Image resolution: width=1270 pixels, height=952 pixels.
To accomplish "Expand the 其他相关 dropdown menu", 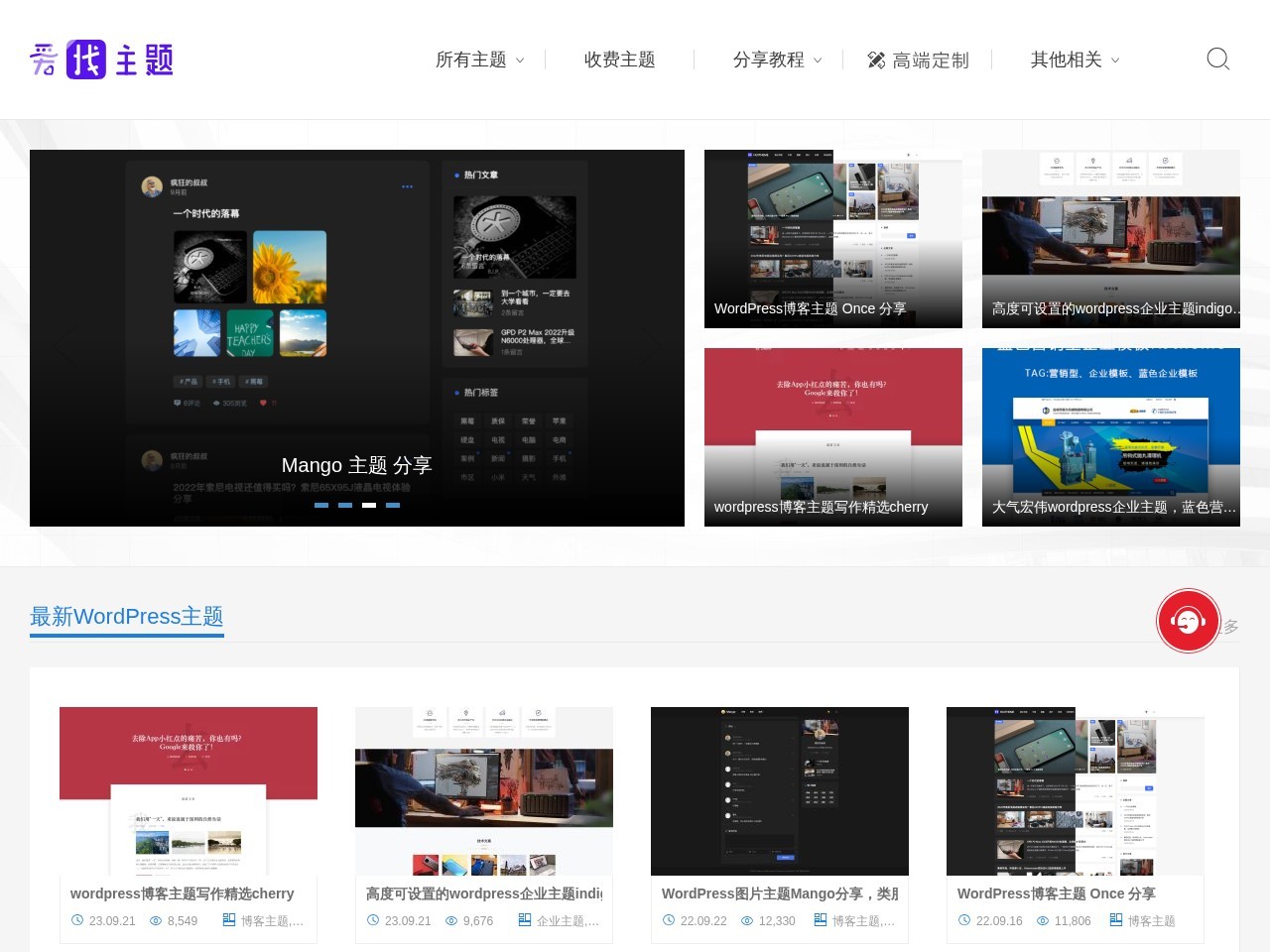I will [x=1076, y=59].
